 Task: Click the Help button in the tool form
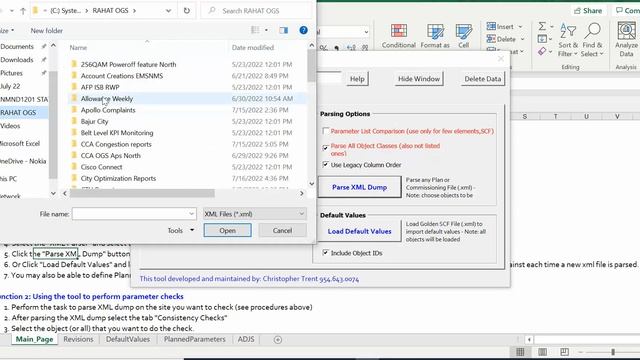tap(357, 79)
